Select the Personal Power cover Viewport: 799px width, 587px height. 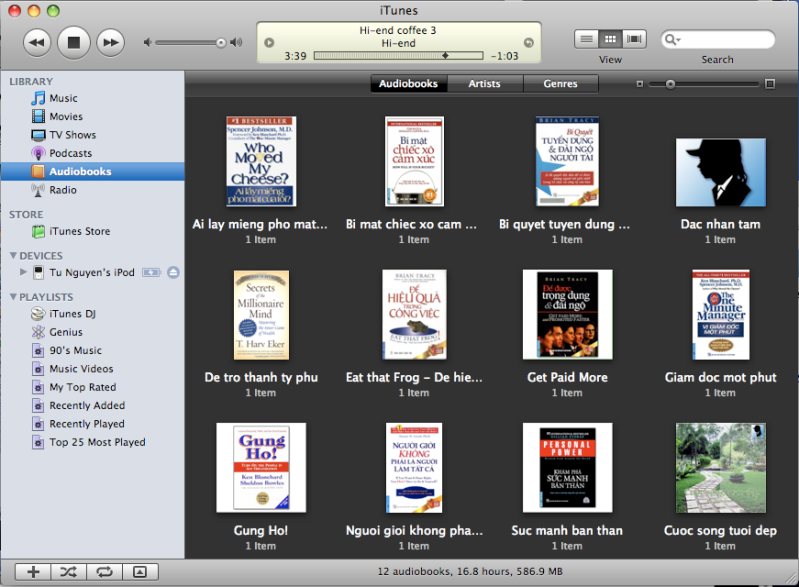click(567, 468)
